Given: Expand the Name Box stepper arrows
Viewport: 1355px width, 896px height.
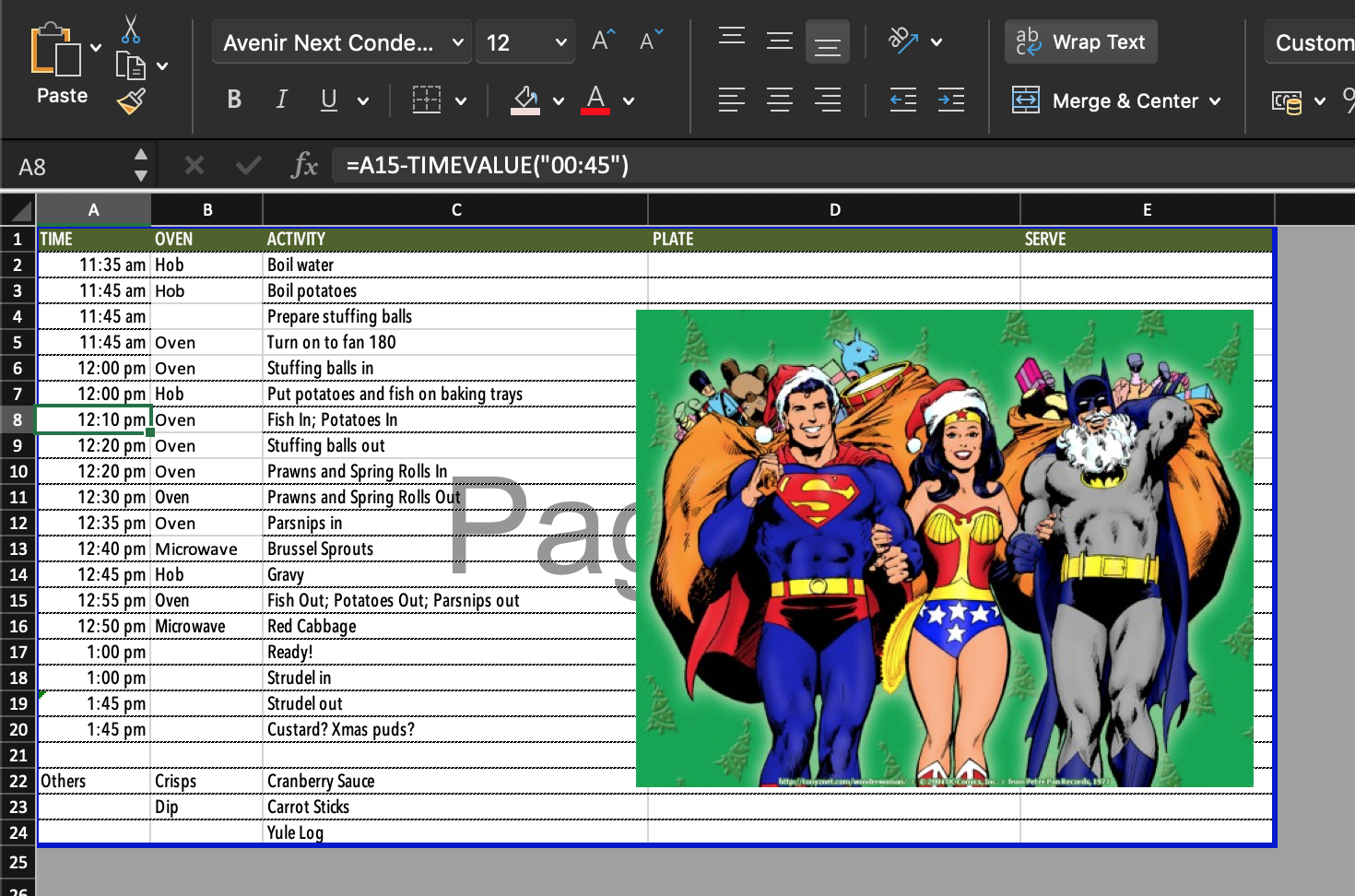Looking at the screenshot, I should (x=141, y=166).
